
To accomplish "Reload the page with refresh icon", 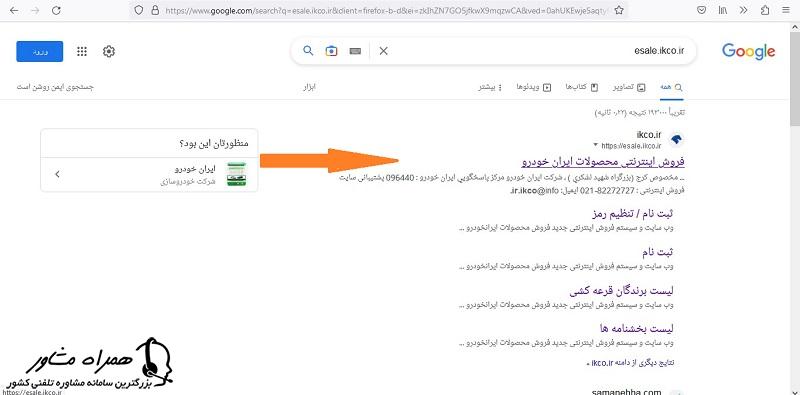I will [57, 10].
